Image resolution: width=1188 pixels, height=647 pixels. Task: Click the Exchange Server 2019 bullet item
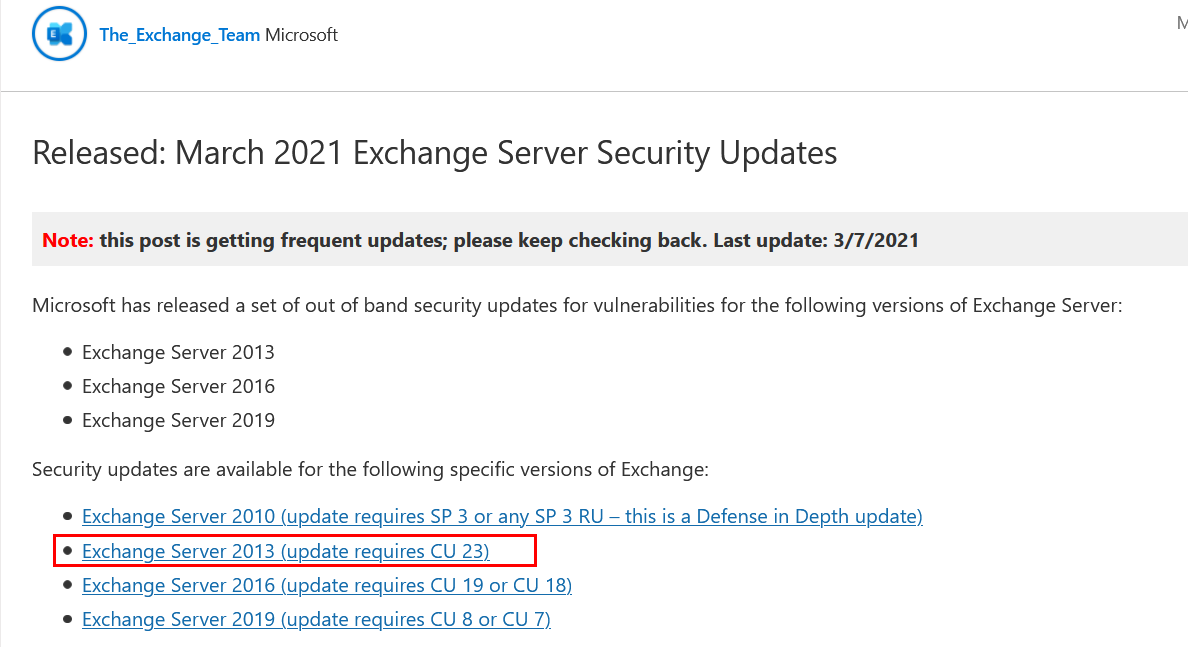[178, 420]
